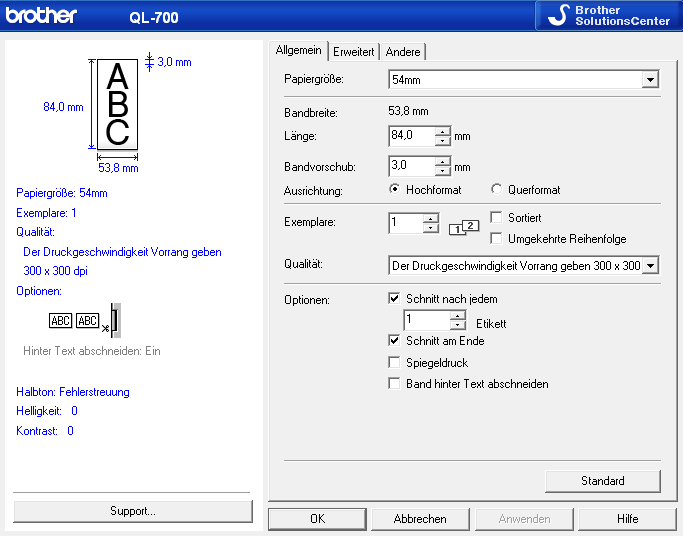Decrease the Exemplare count
683x536 pixels.
coord(431,228)
